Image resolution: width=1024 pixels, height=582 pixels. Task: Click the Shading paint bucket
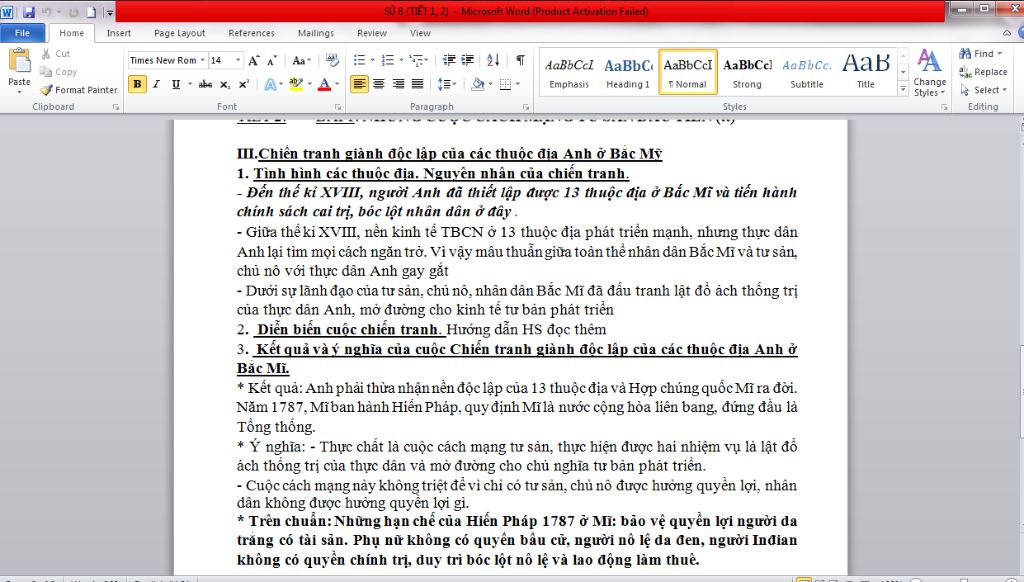tap(478, 84)
